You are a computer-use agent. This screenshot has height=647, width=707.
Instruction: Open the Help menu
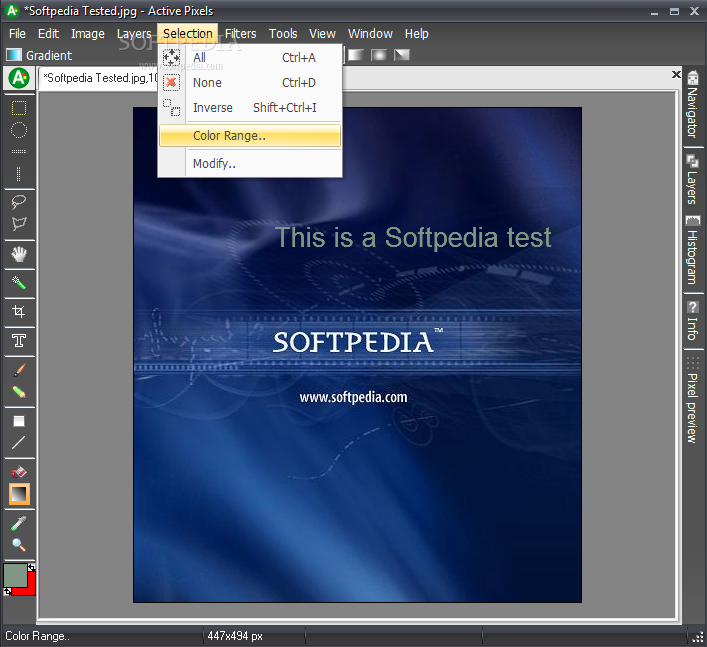(416, 34)
